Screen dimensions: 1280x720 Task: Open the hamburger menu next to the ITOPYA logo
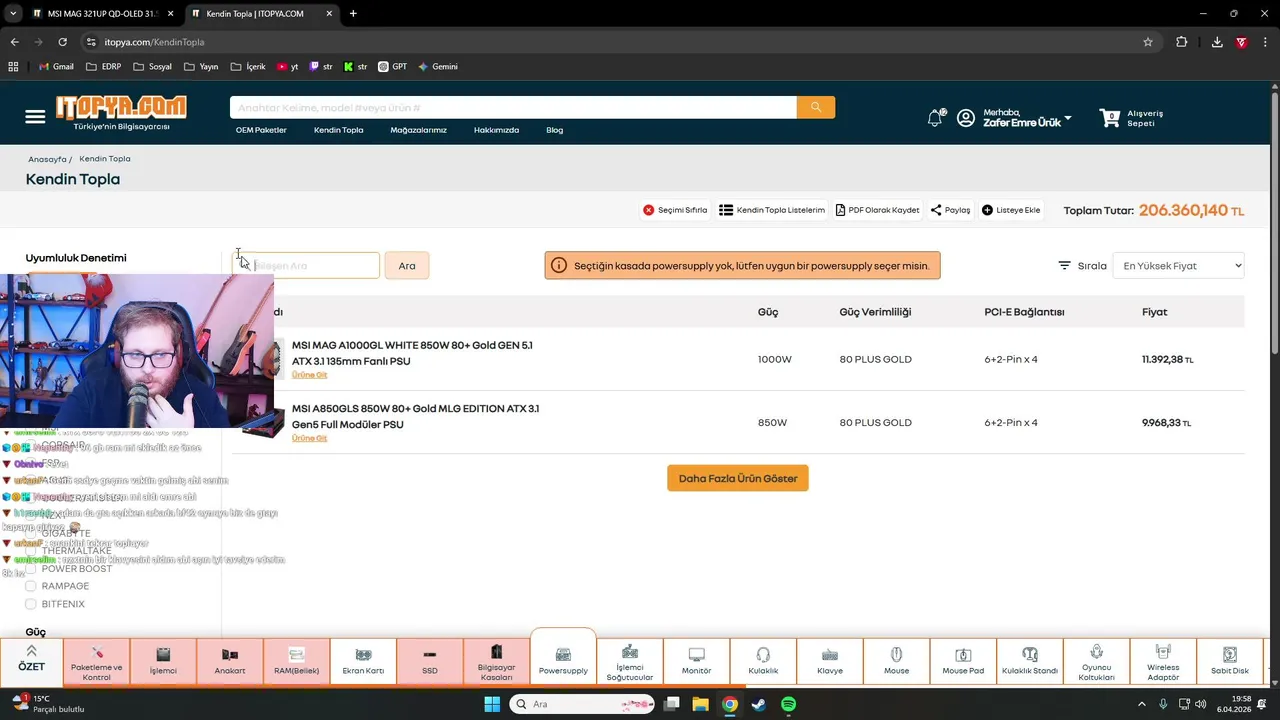(x=35, y=117)
